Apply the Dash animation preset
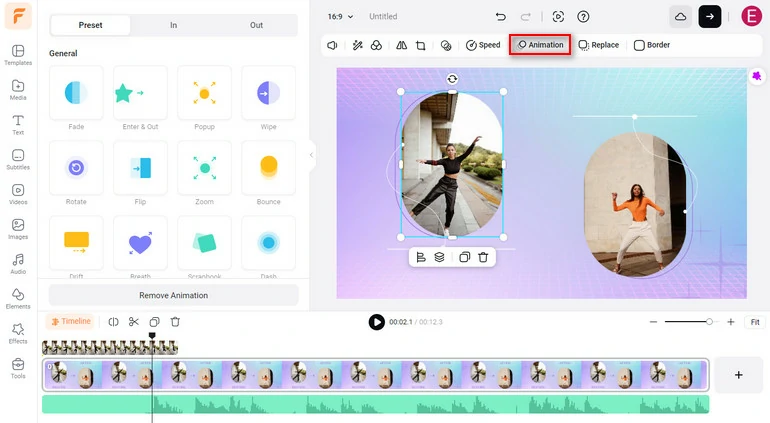The height and width of the screenshot is (423, 770). tap(269, 243)
